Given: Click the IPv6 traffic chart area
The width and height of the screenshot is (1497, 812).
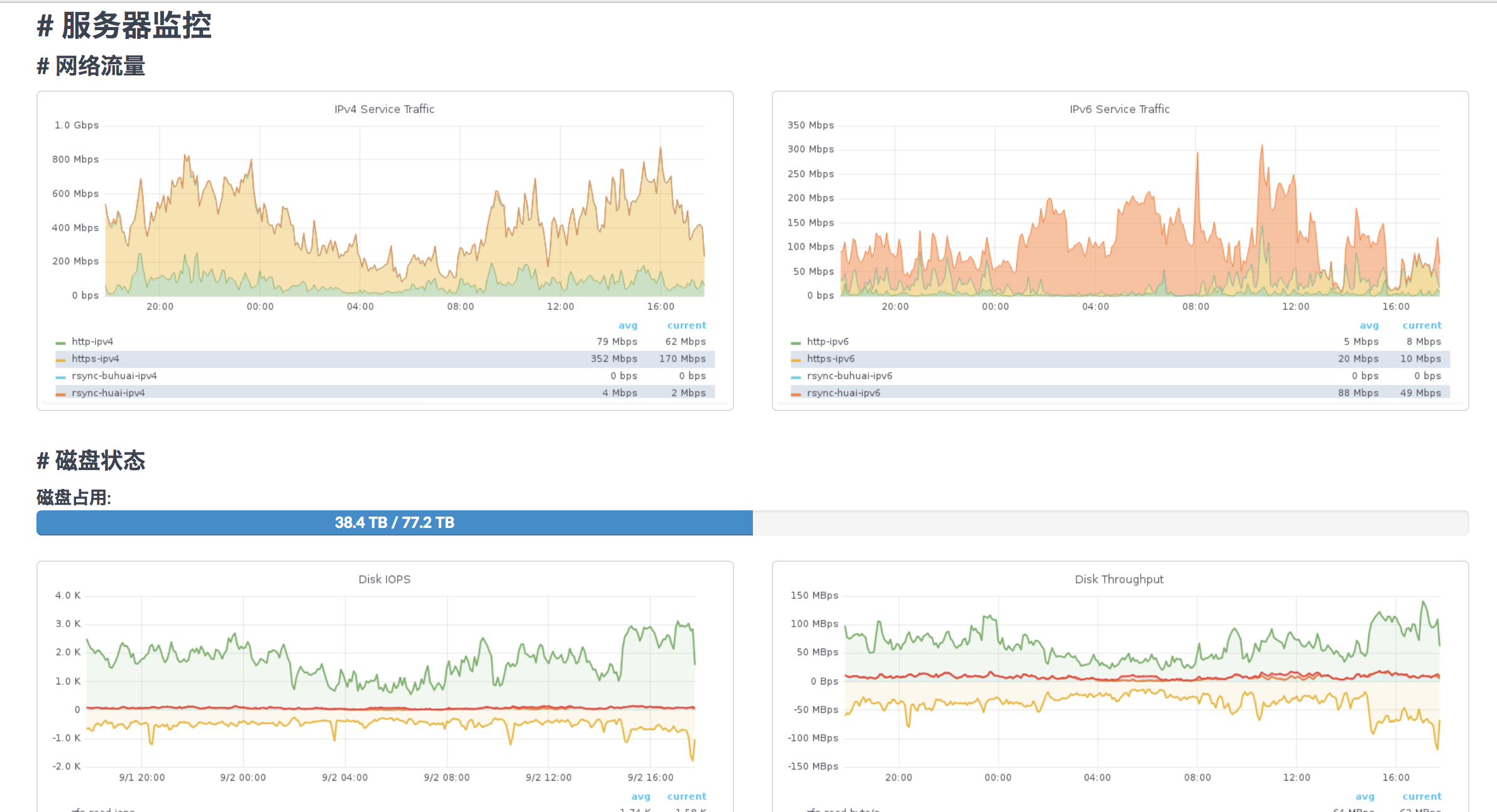Looking at the screenshot, I should (1140, 211).
